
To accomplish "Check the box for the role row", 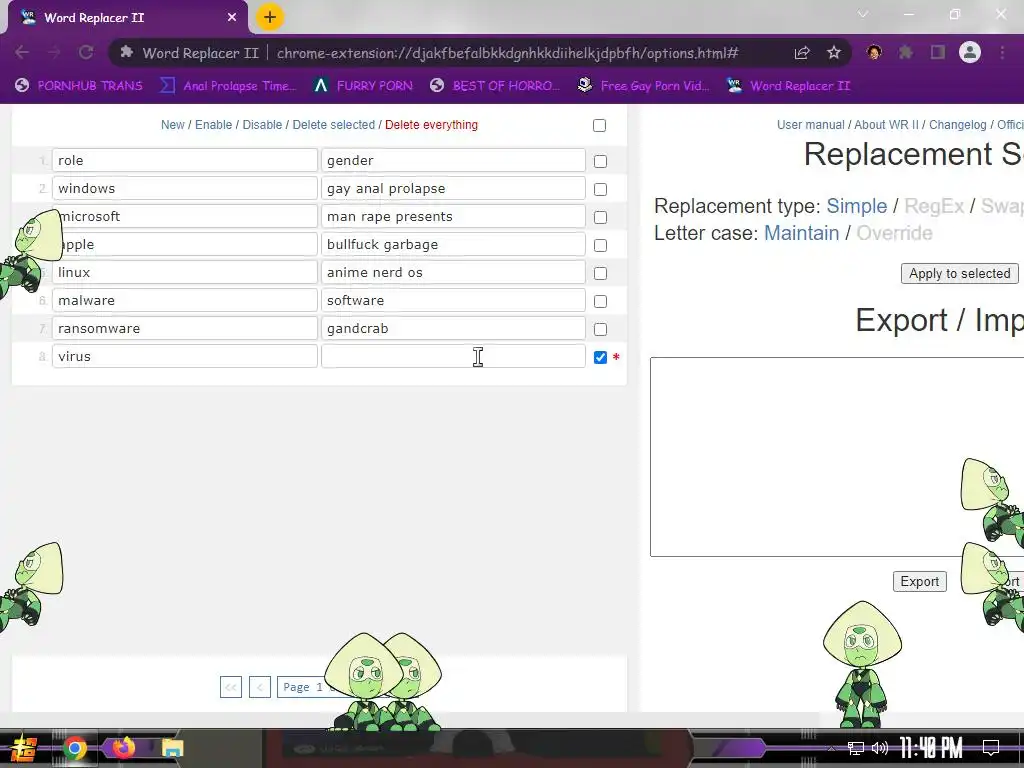I will click(600, 161).
